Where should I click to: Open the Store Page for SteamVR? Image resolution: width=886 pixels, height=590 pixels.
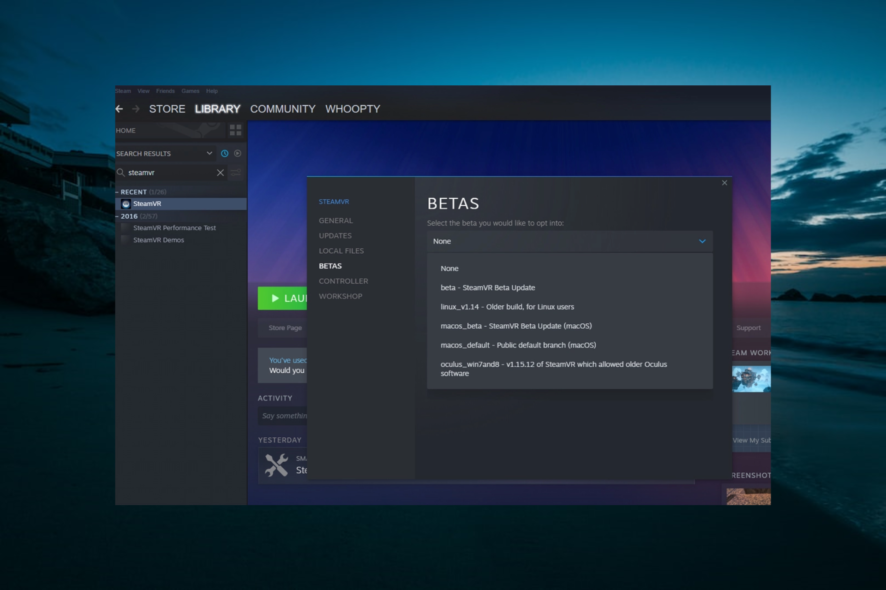point(285,327)
